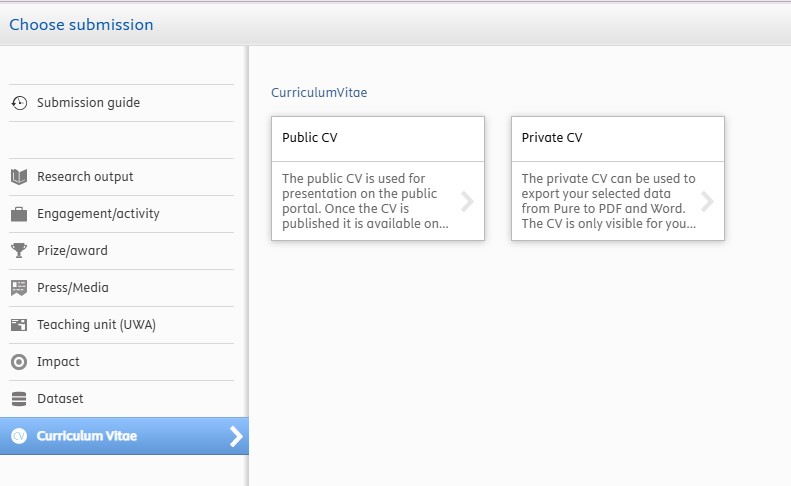
Task: Choose the Public CV card title
Action: coord(310,138)
